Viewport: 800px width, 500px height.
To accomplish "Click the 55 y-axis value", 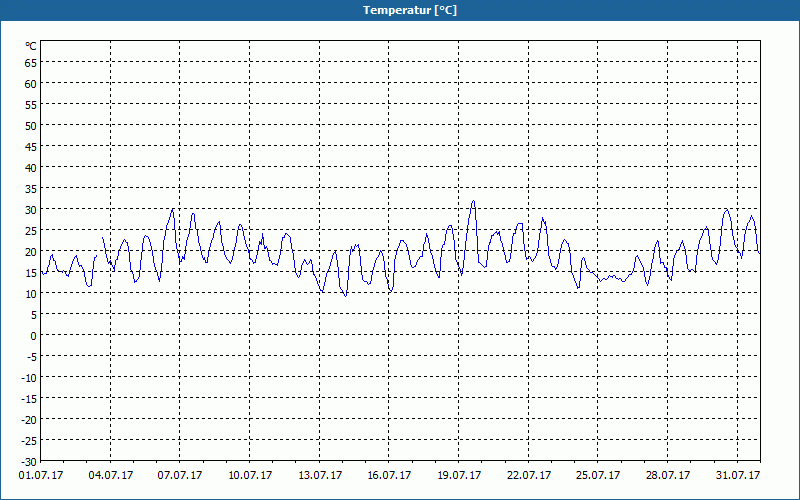I will [31, 105].
